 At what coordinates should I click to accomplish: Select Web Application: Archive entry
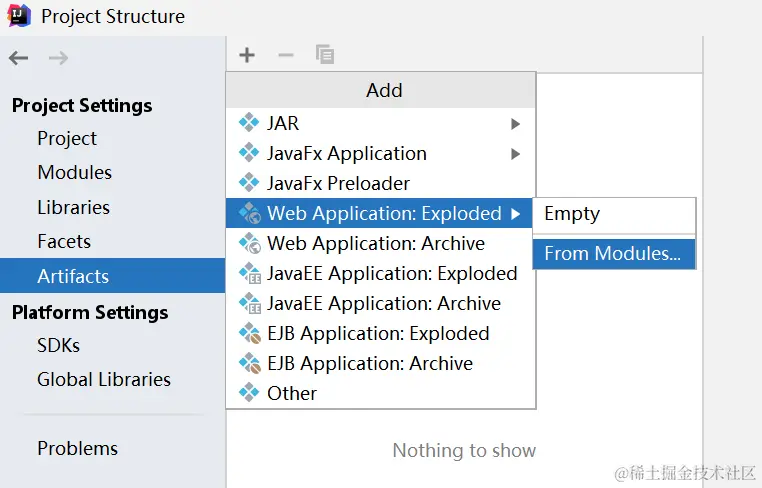coord(381,244)
